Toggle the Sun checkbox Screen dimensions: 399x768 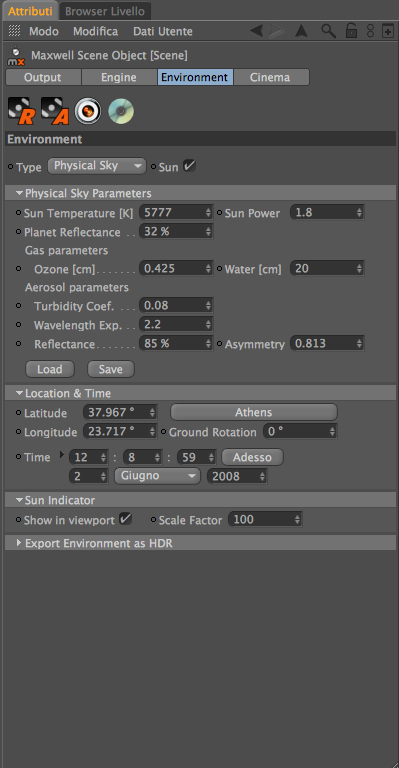(189, 166)
